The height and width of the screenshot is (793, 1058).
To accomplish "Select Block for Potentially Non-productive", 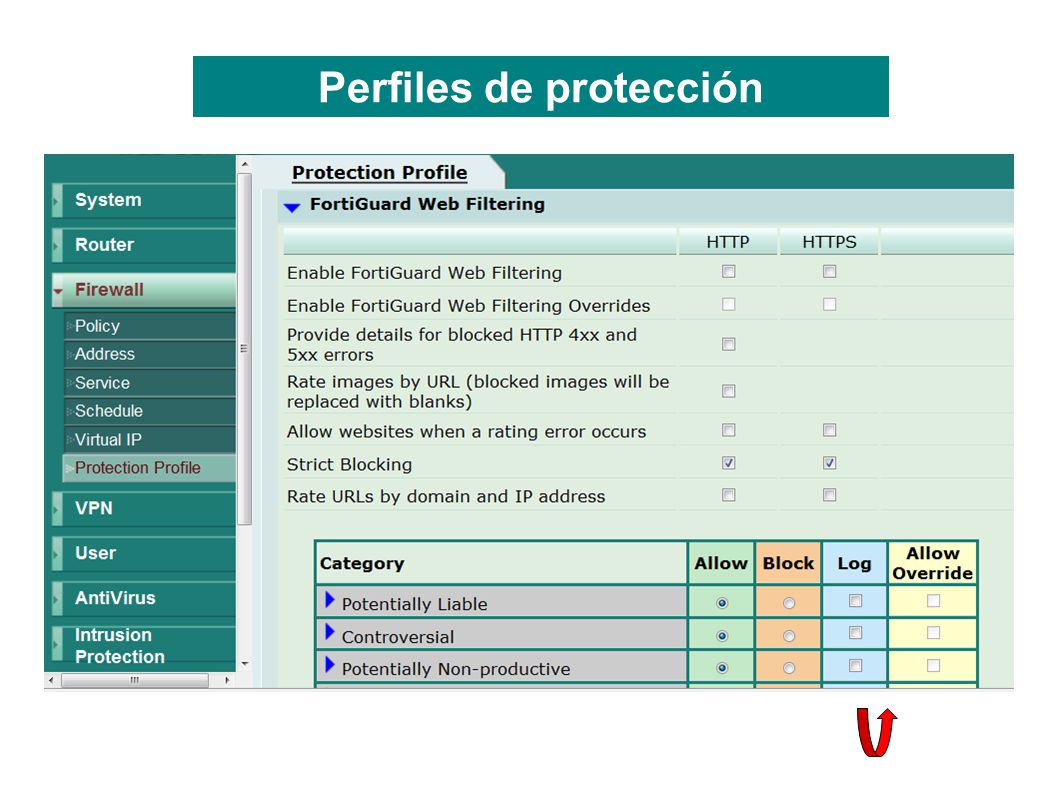I will [x=788, y=668].
